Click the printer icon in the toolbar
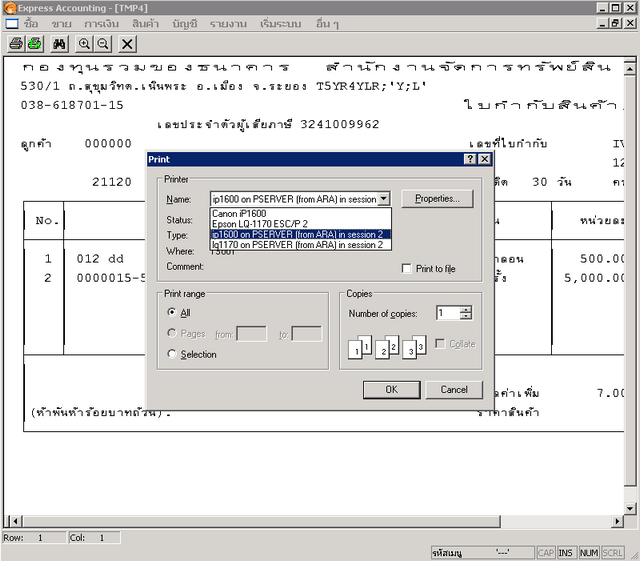The image size is (640, 561). click(16, 44)
